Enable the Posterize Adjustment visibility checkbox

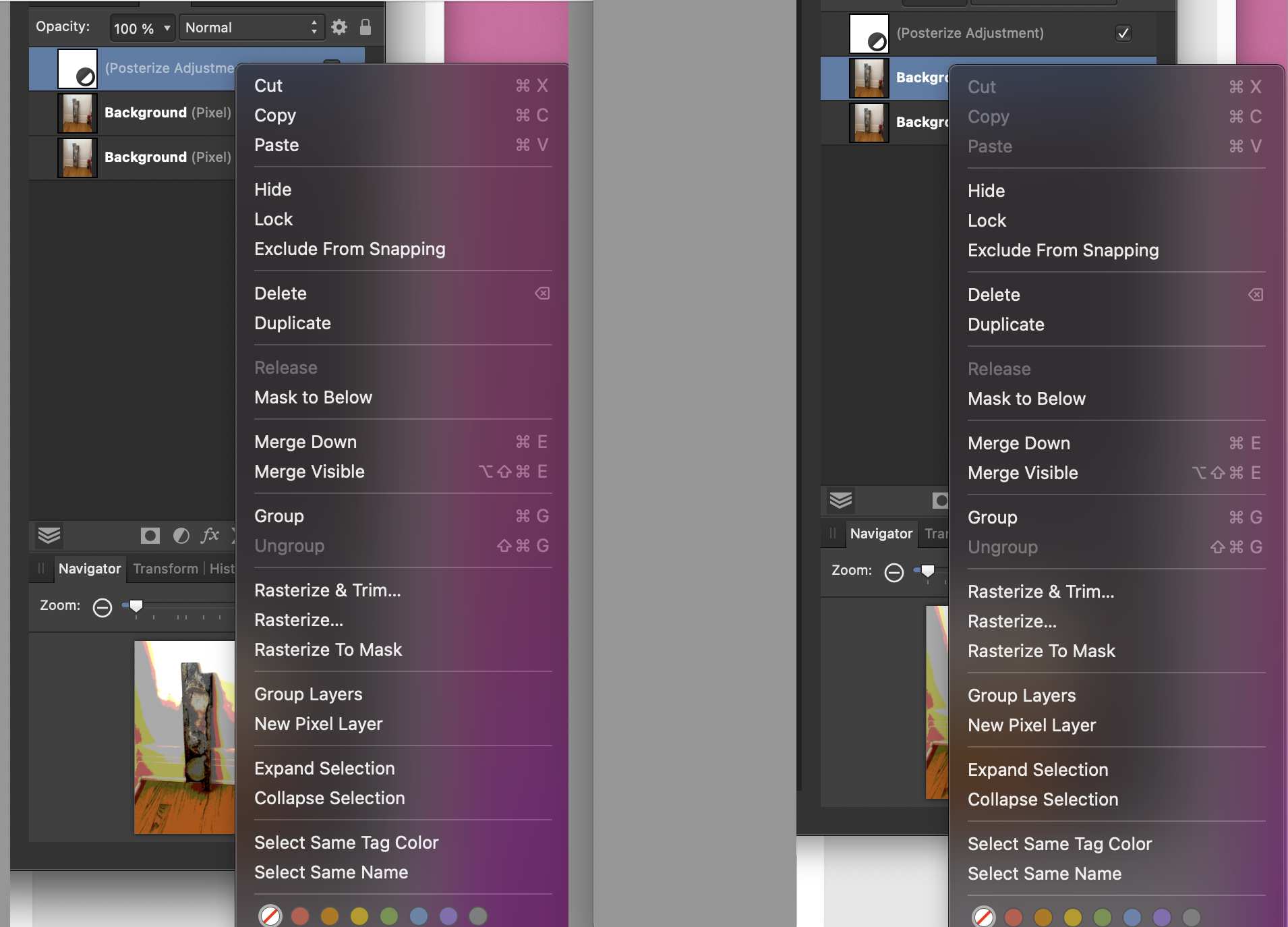pos(1123,33)
